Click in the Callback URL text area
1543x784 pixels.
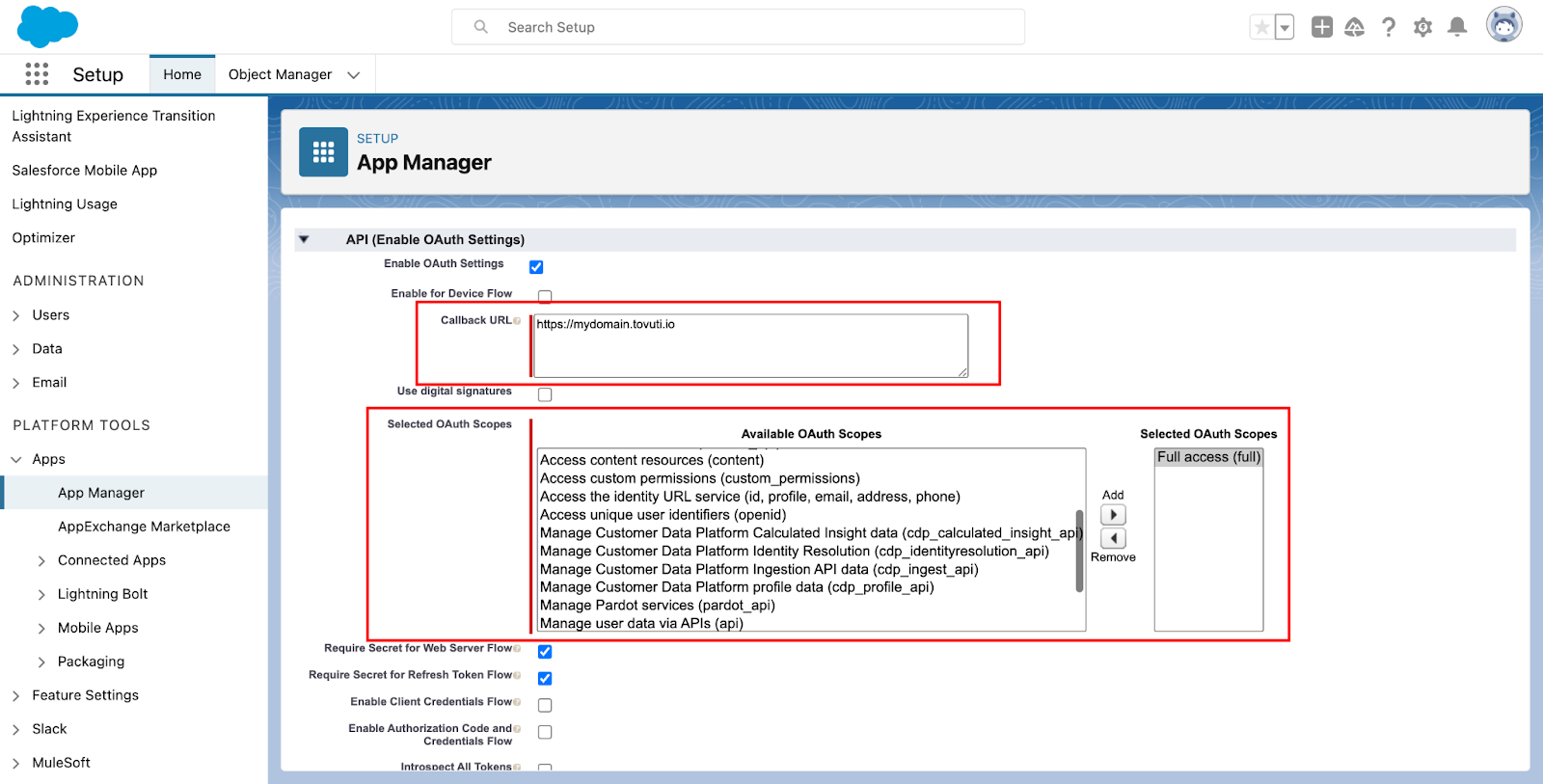(750, 345)
